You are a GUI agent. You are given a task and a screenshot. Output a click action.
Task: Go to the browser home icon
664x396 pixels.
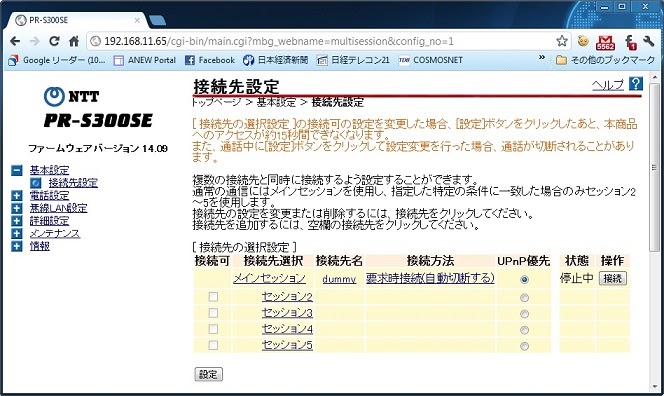[74, 41]
